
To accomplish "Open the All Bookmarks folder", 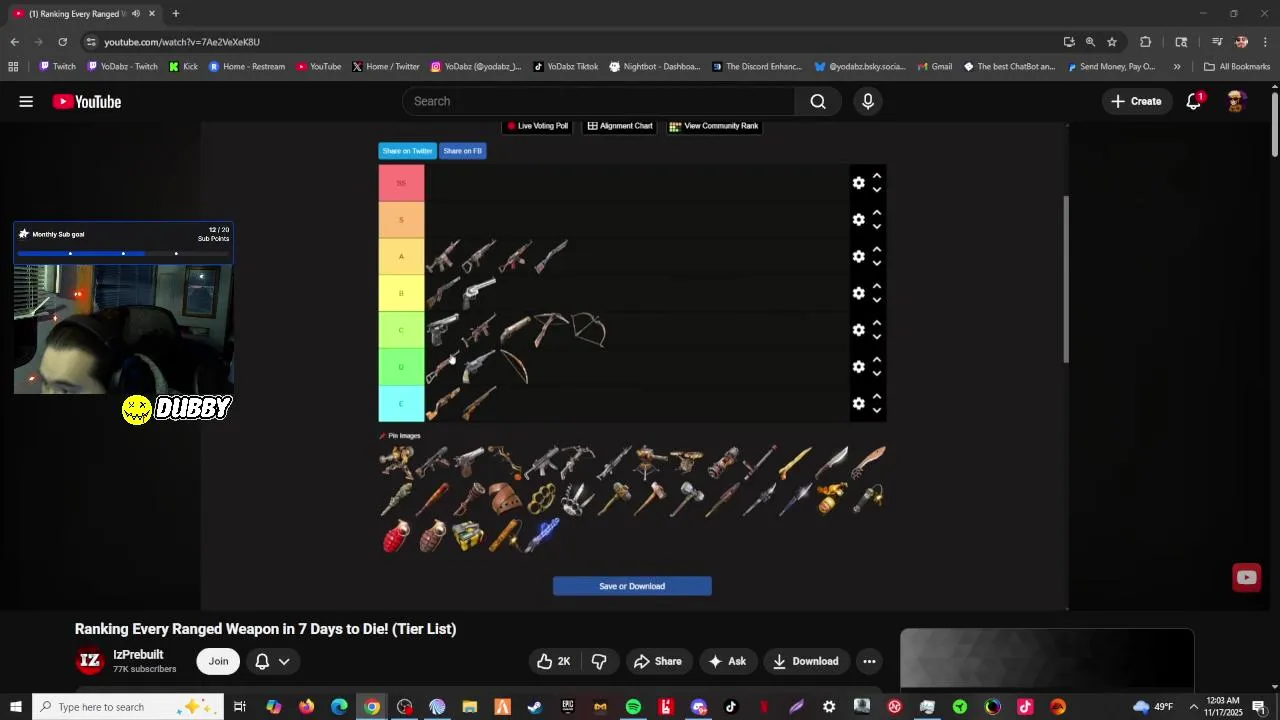I will point(1237,67).
